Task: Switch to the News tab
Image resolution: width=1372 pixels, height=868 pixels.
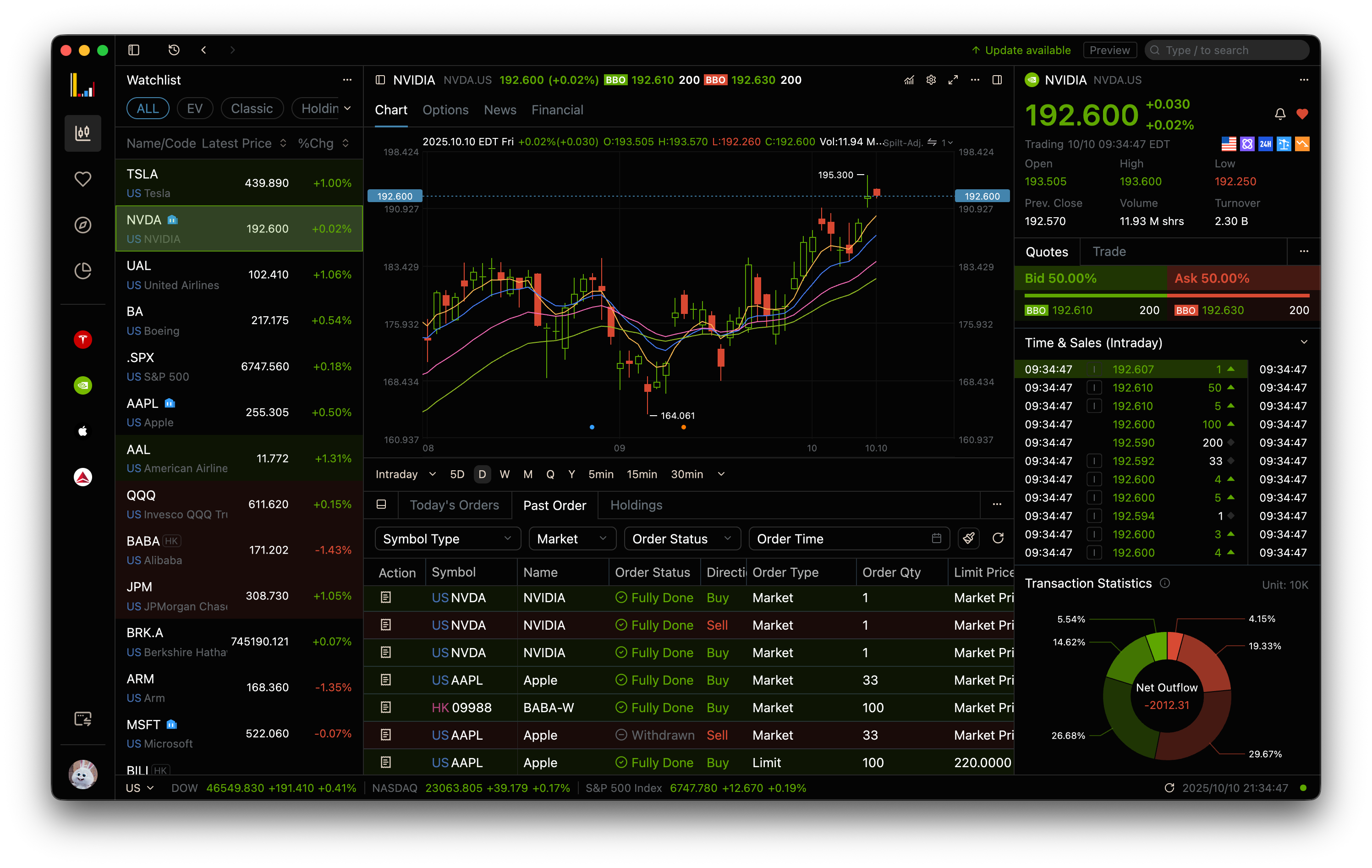Action: point(499,110)
